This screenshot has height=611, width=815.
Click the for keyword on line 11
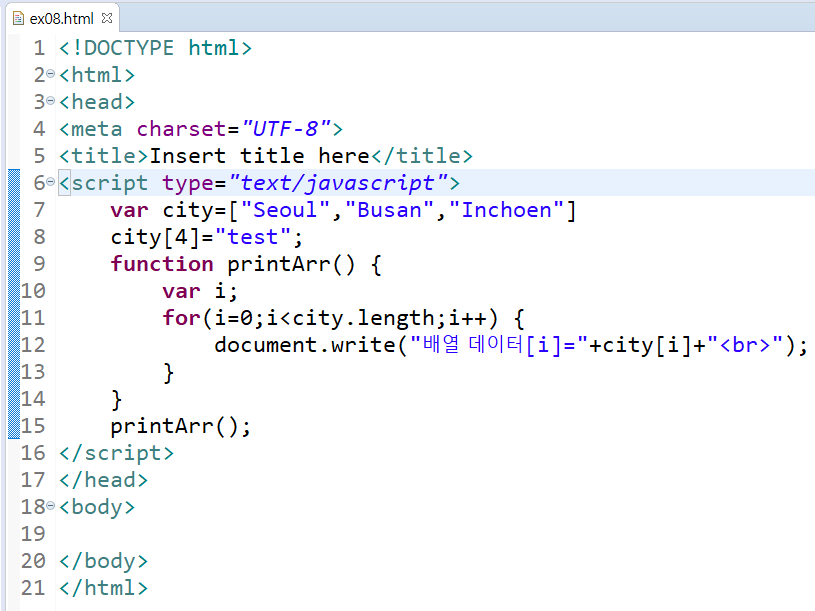pyautogui.click(x=181, y=318)
